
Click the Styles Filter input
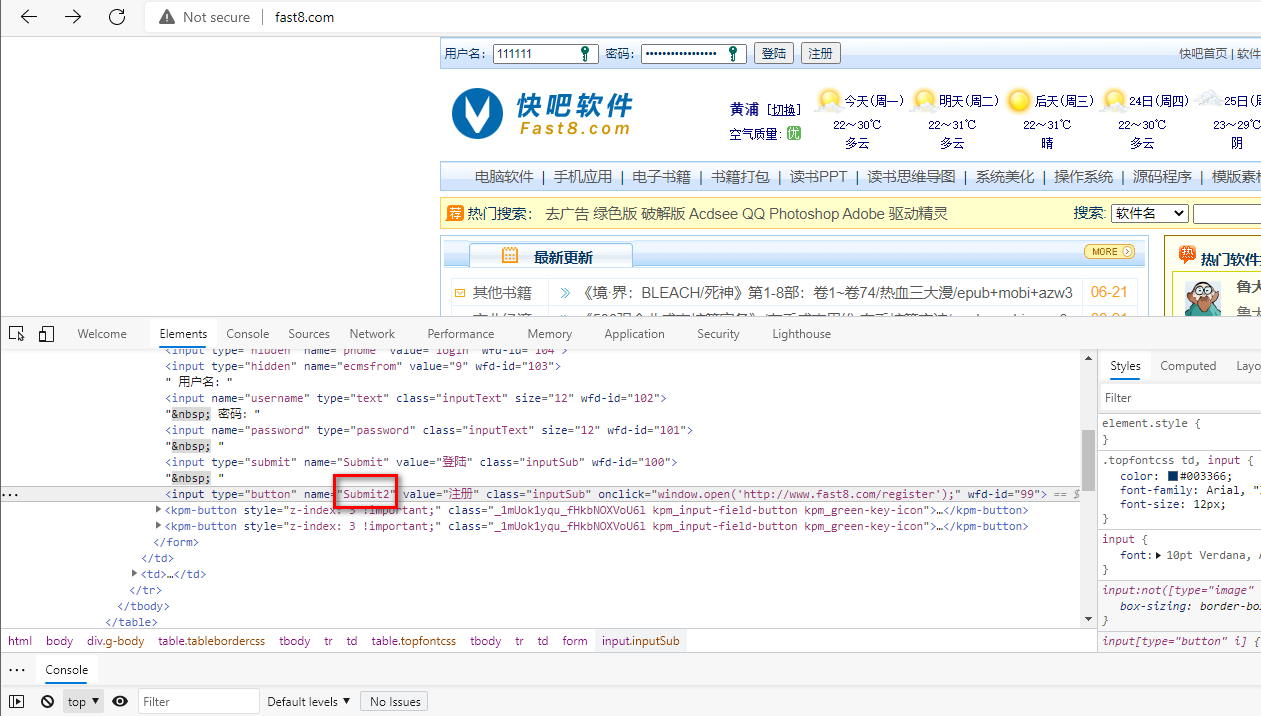tap(1180, 398)
